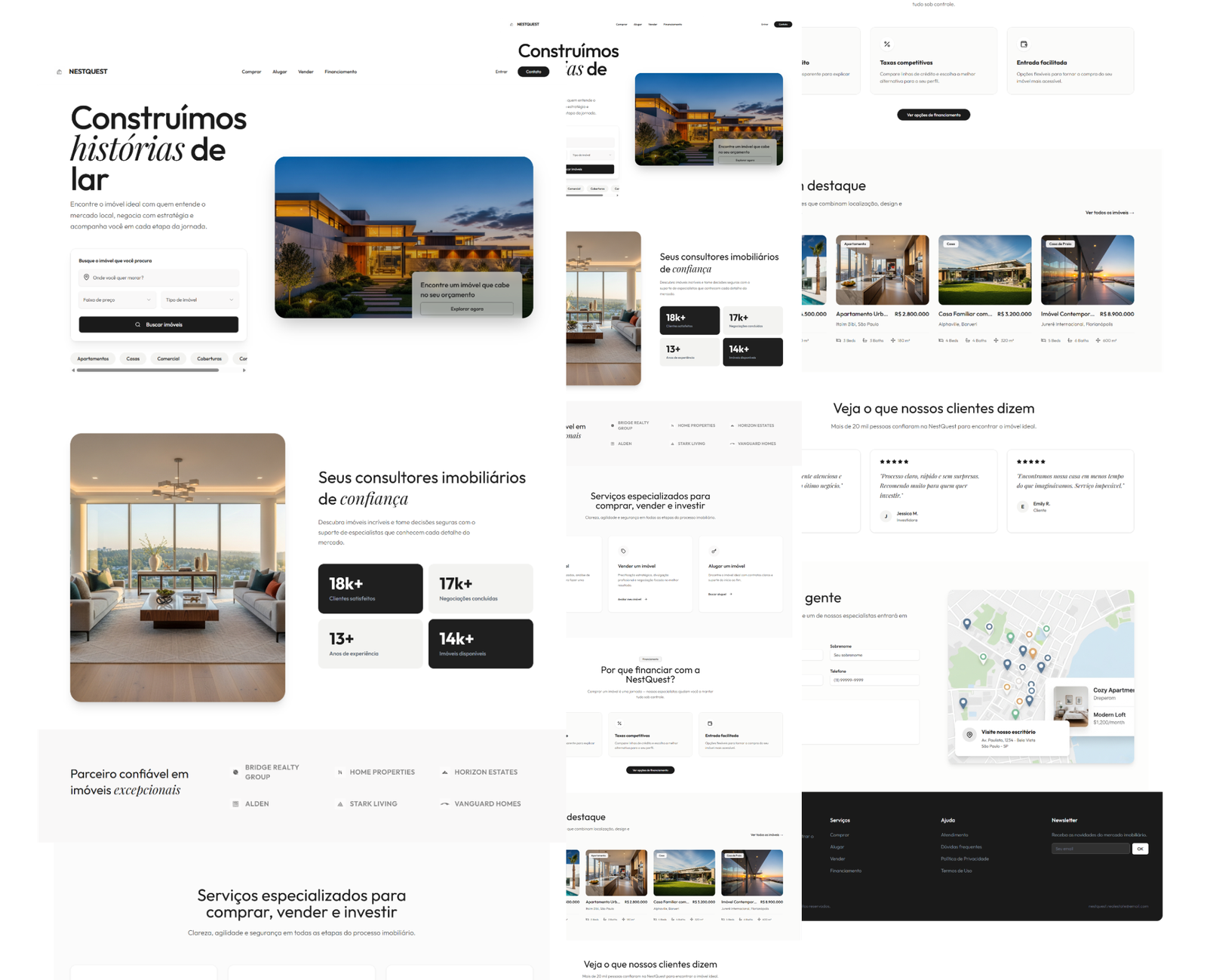Open the Faixa de preço dropdown
This screenshot has width=1207, height=980.
[117, 300]
